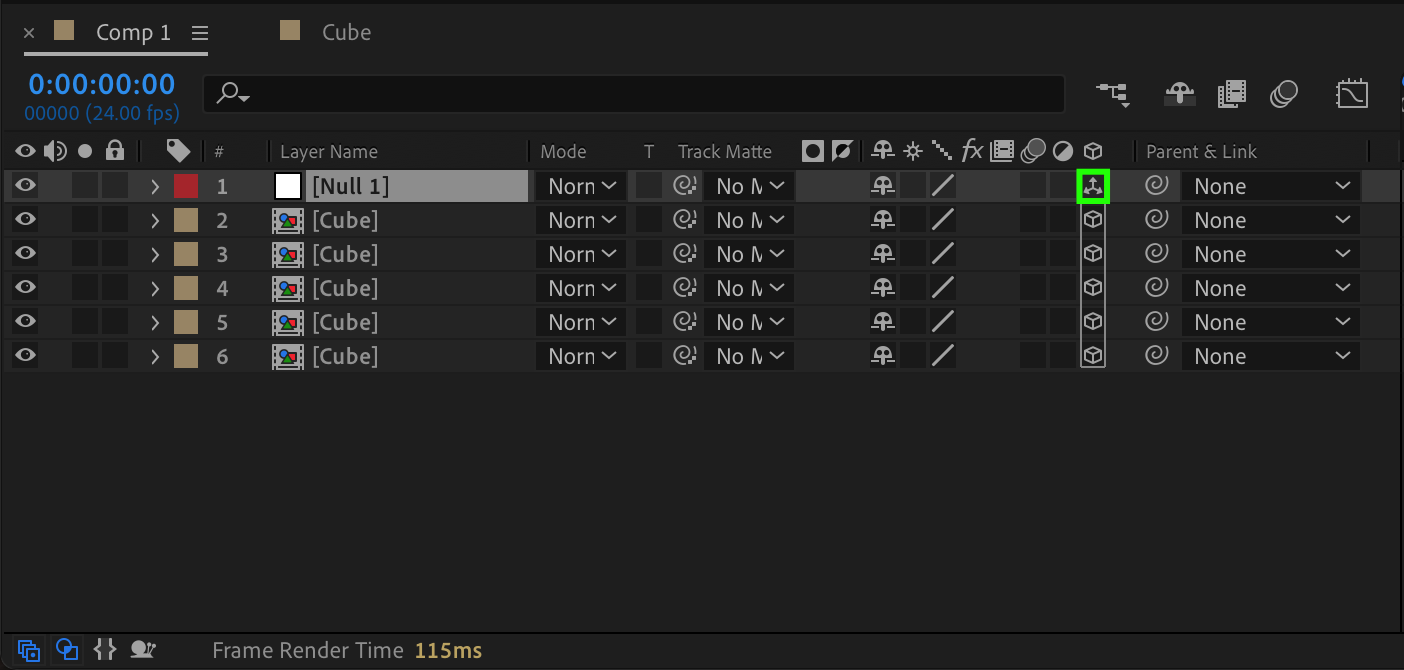Open blending mode dropdown for layer 5
This screenshot has width=1404, height=670.
point(581,322)
